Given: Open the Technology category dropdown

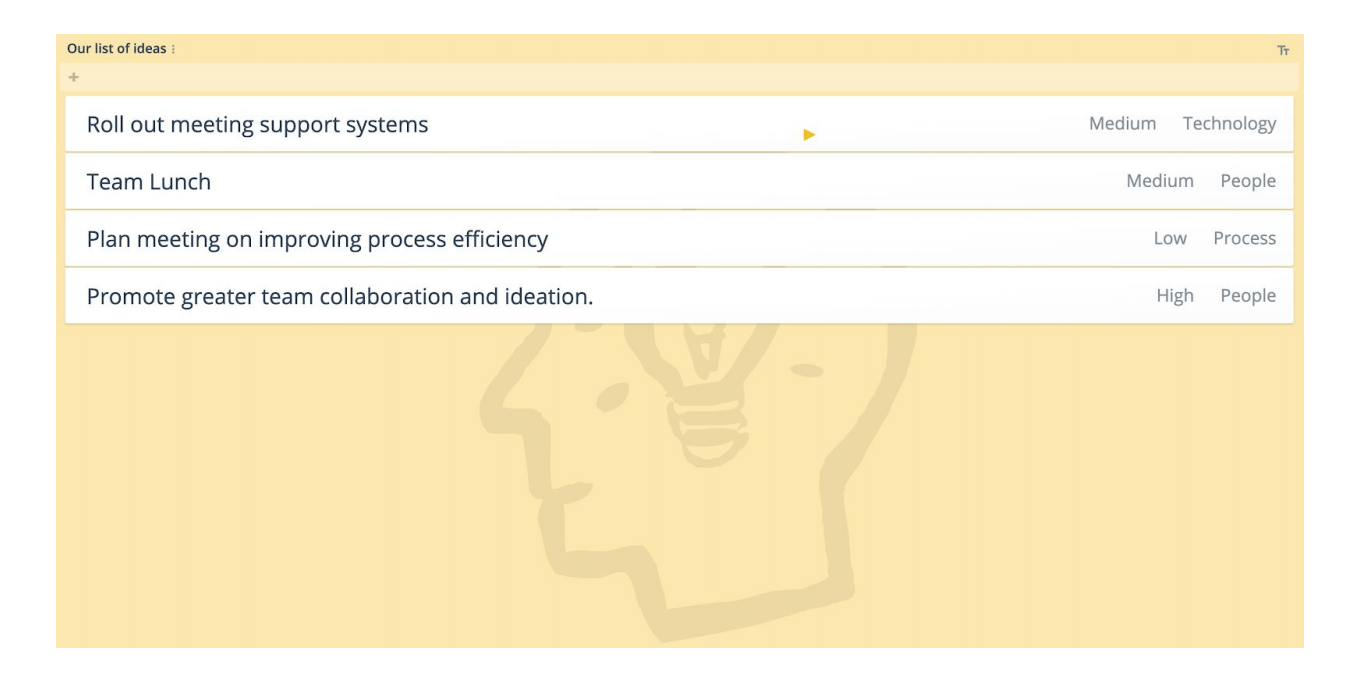Looking at the screenshot, I should (1229, 124).
